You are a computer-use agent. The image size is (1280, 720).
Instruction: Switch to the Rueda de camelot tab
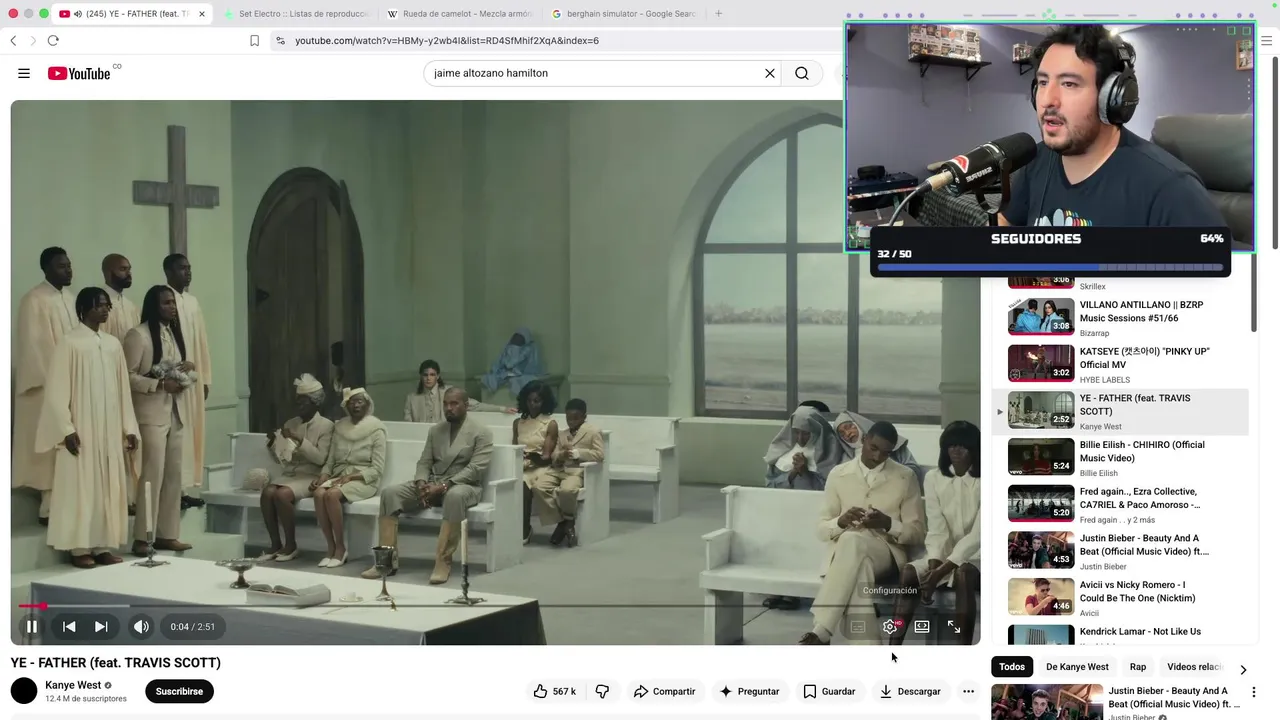coord(459,14)
